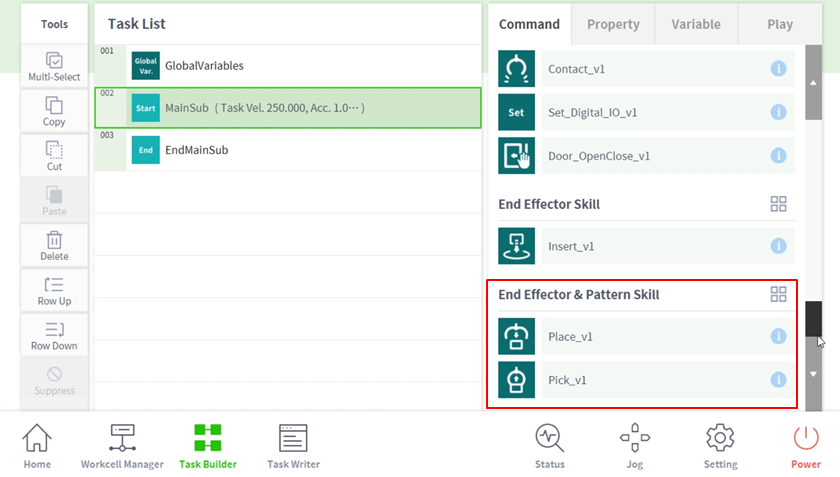
Task: Click the Row Down icon
Action: coord(54,330)
